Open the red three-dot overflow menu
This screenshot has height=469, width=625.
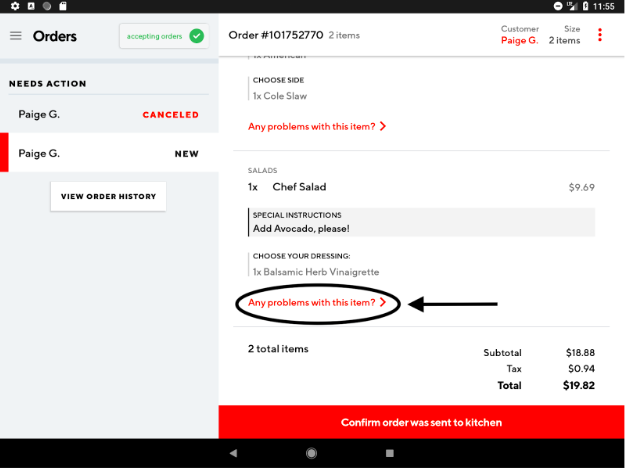click(x=600, y=35)
